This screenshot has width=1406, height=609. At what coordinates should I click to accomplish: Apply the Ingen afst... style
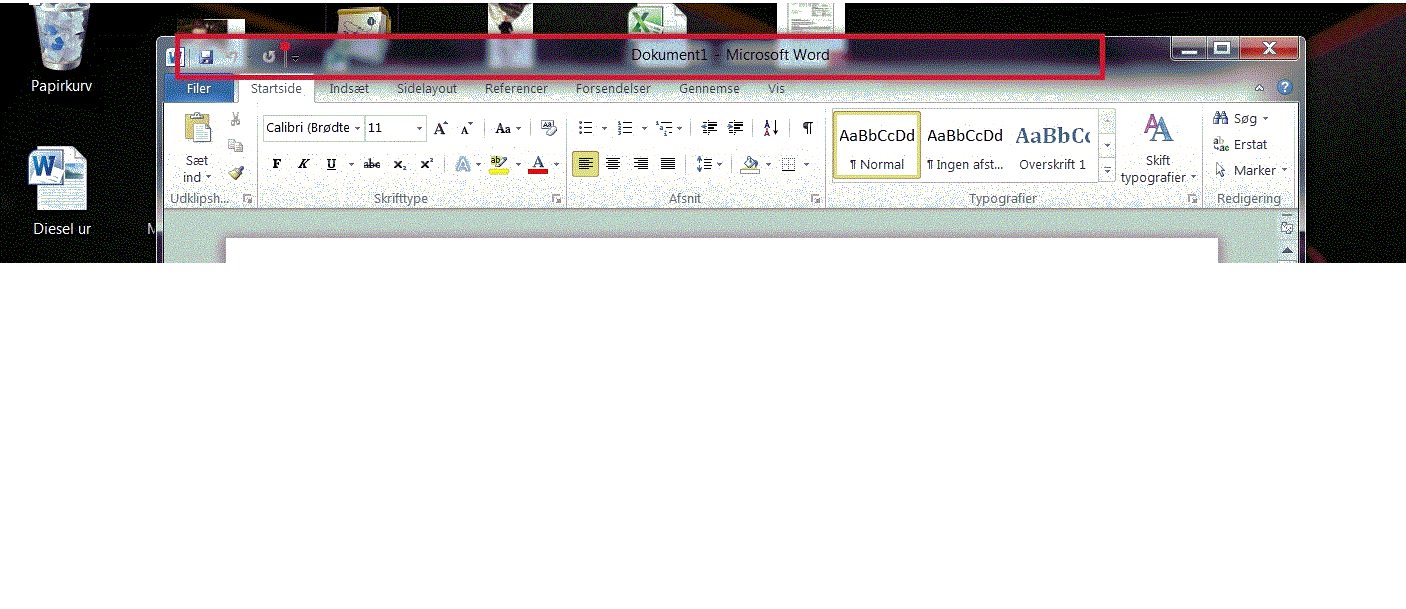965,145
